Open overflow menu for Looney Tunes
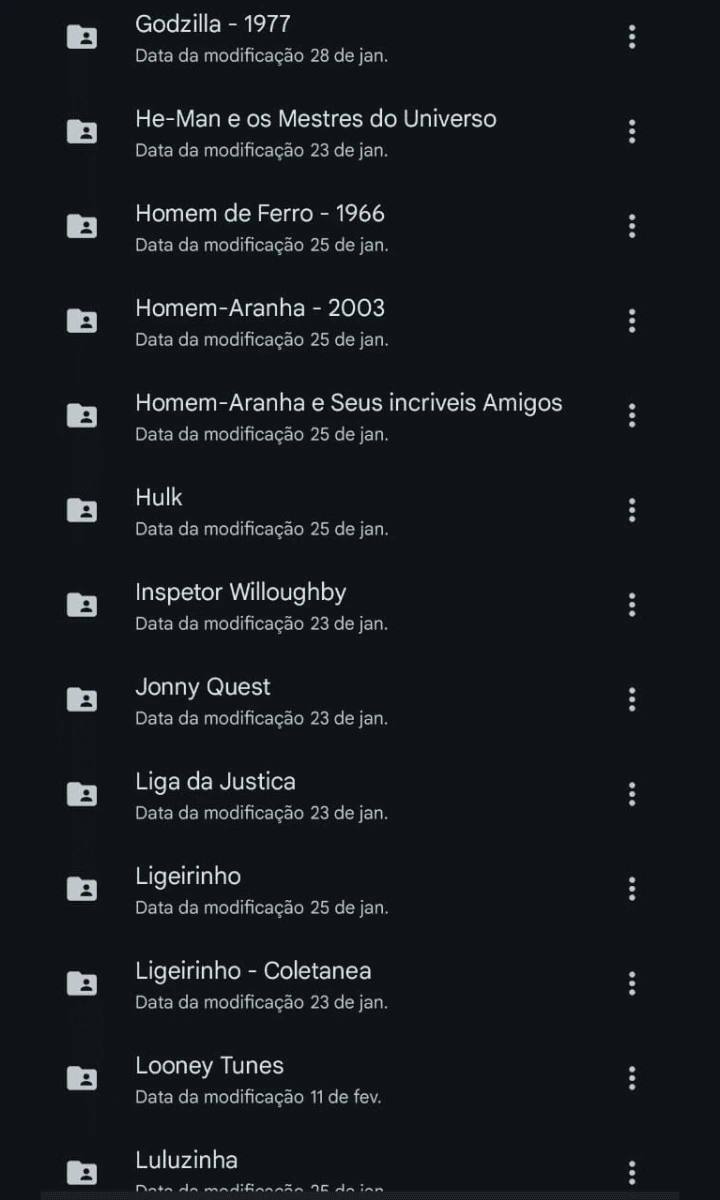Image resolution: width=720 pixels, height=1200 pixels. (x=632, y=1078)
